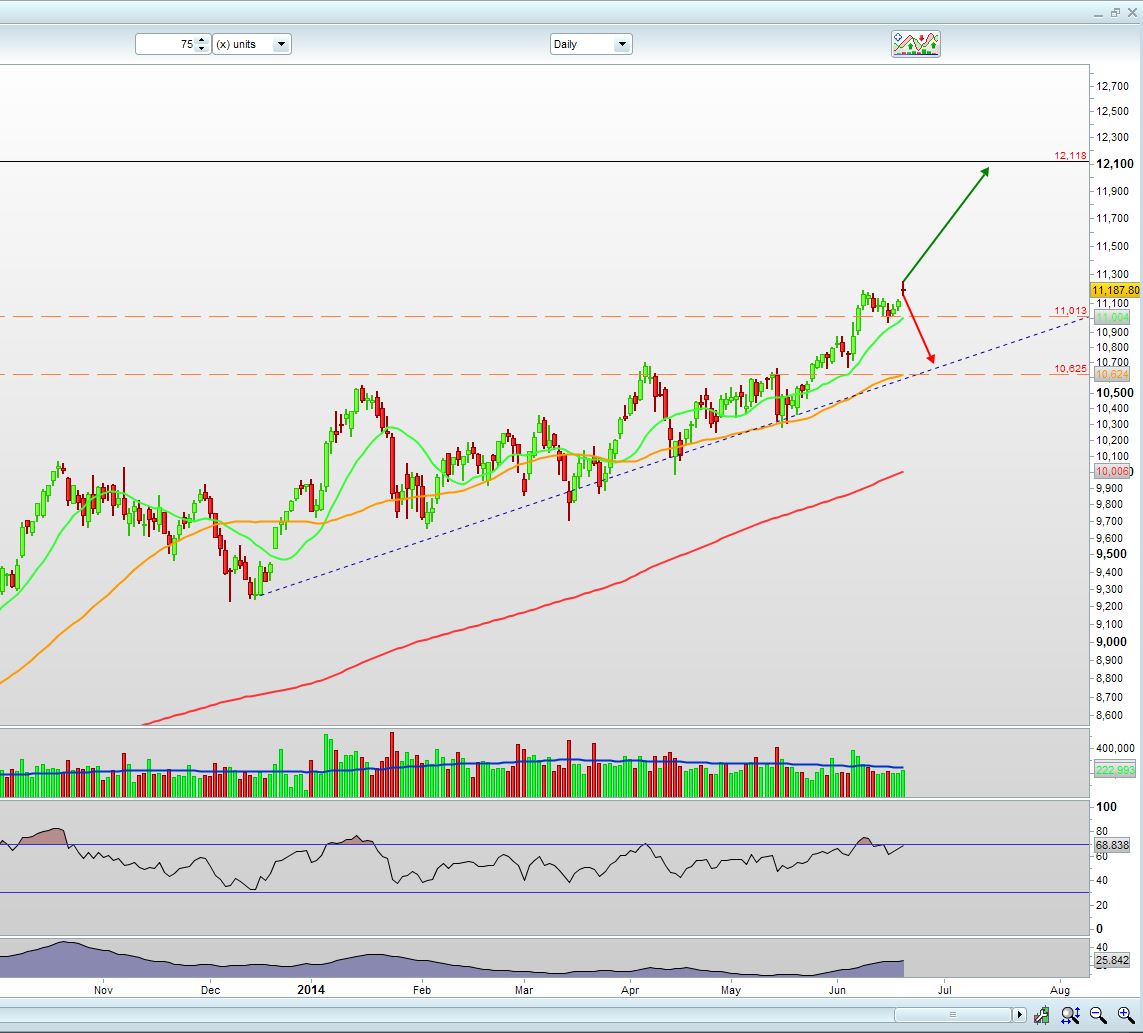
Task: Restore the chart window using restore button
Action: (1115, 13)
